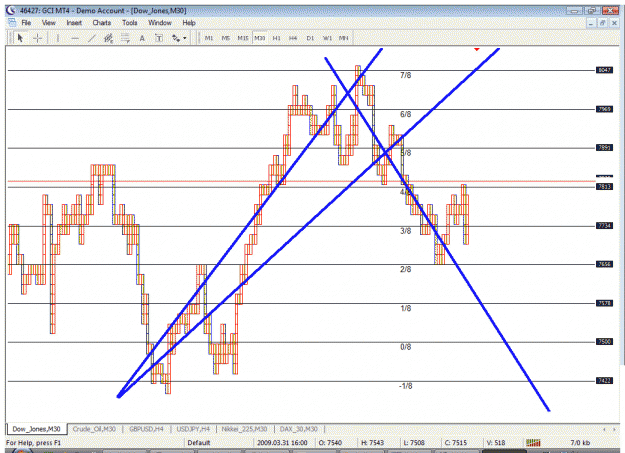Viewport: 625px width, 453px height.
Task: Switch chart to M1 timeframe
Action: tap(209, 38)
